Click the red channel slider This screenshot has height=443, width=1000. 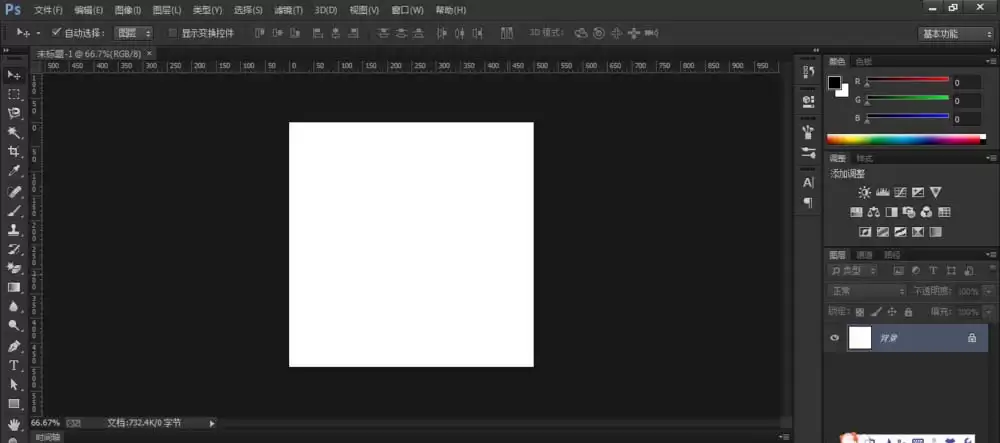click(x=908, y=80)
